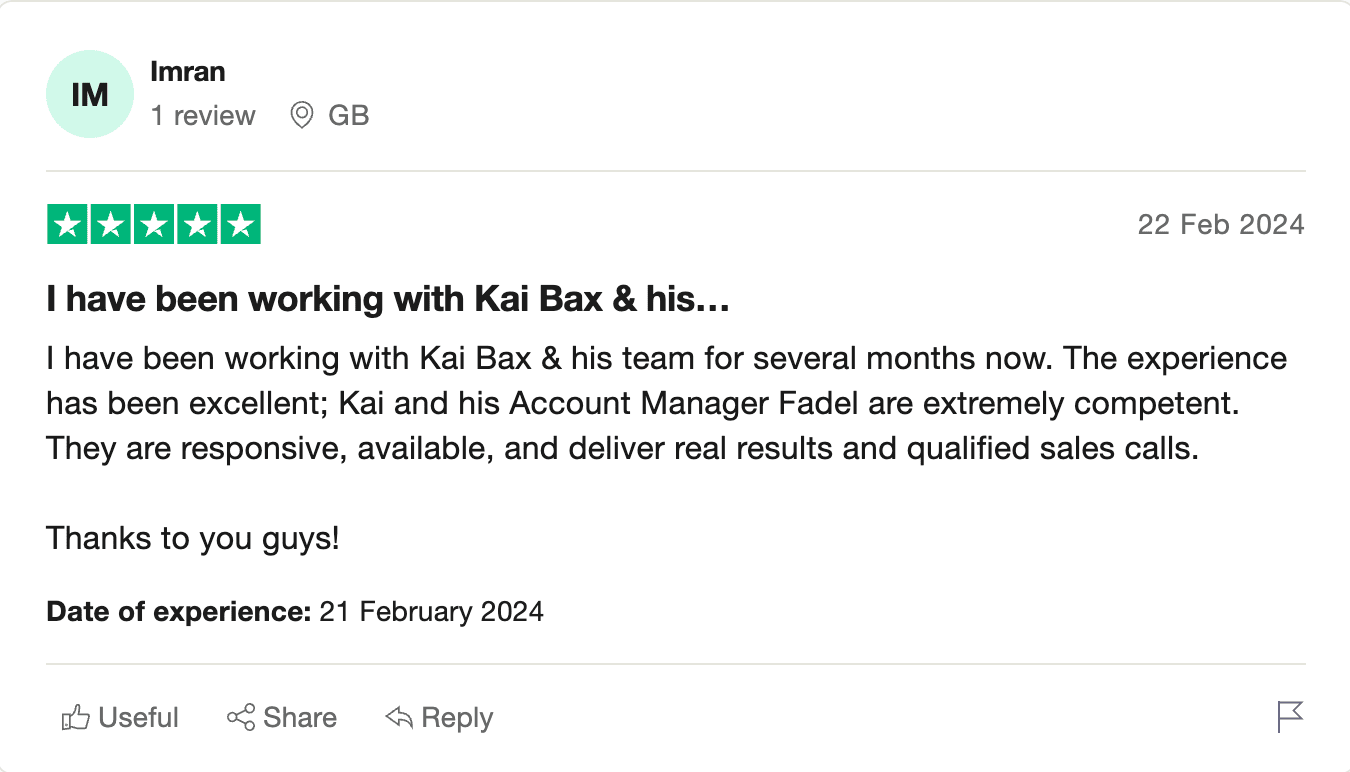Click the Reply arrow icon
The width and height of the screenshot is (1350, 772).
point(399,717)
